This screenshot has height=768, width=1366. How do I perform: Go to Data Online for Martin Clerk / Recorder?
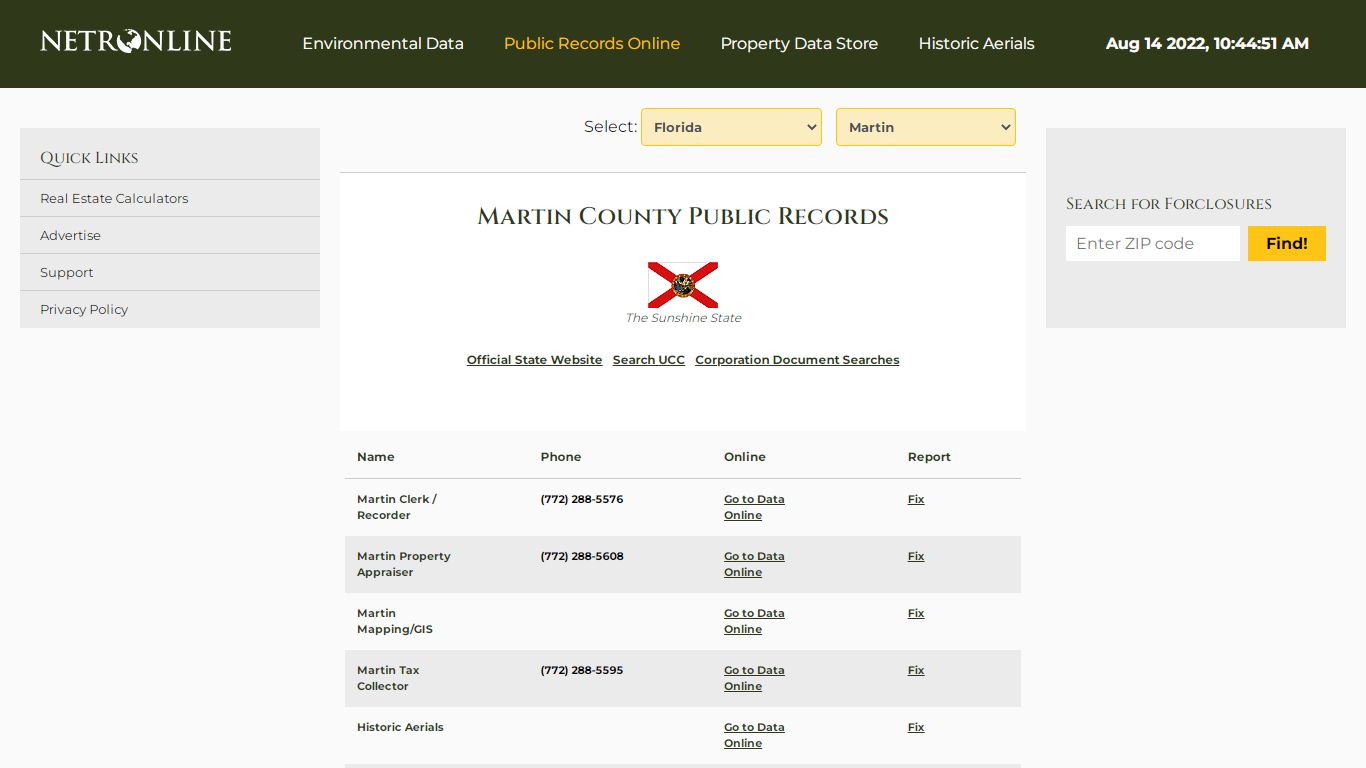pos(754,507)
